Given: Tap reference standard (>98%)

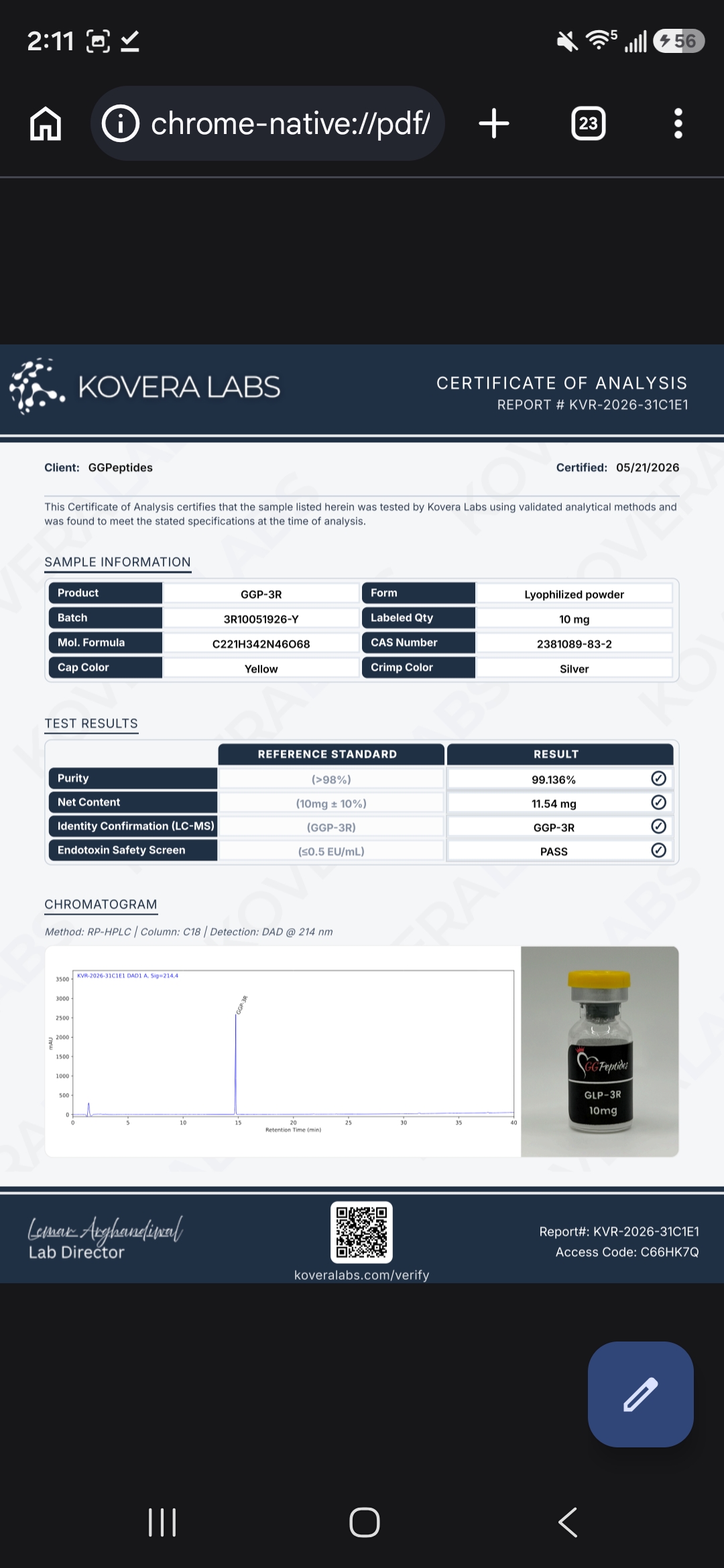Looking at the screenshot, I should tap(331, 780).
